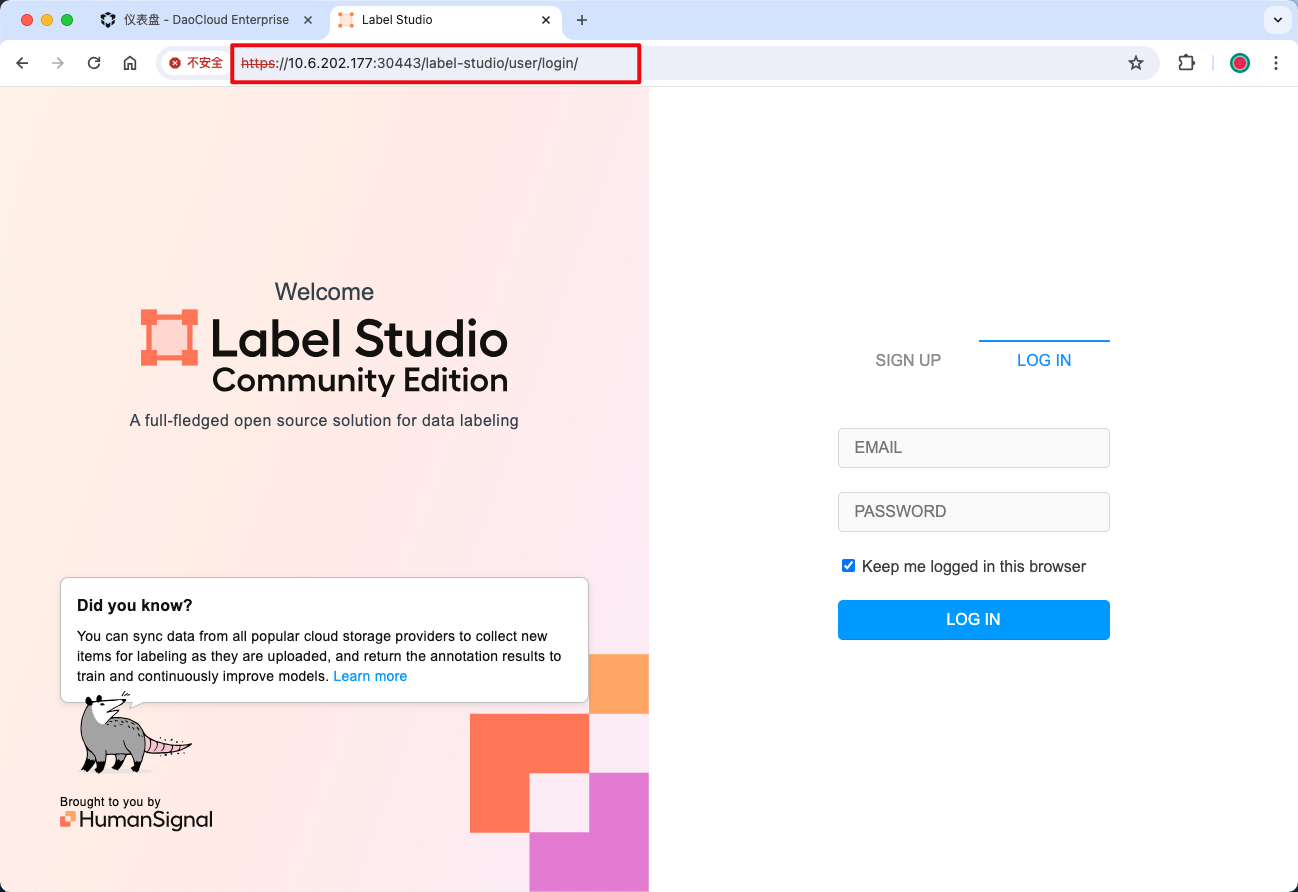Click the EMAIL input field
The height and width of the screenshot is (892, 1298).
(973, 447)
